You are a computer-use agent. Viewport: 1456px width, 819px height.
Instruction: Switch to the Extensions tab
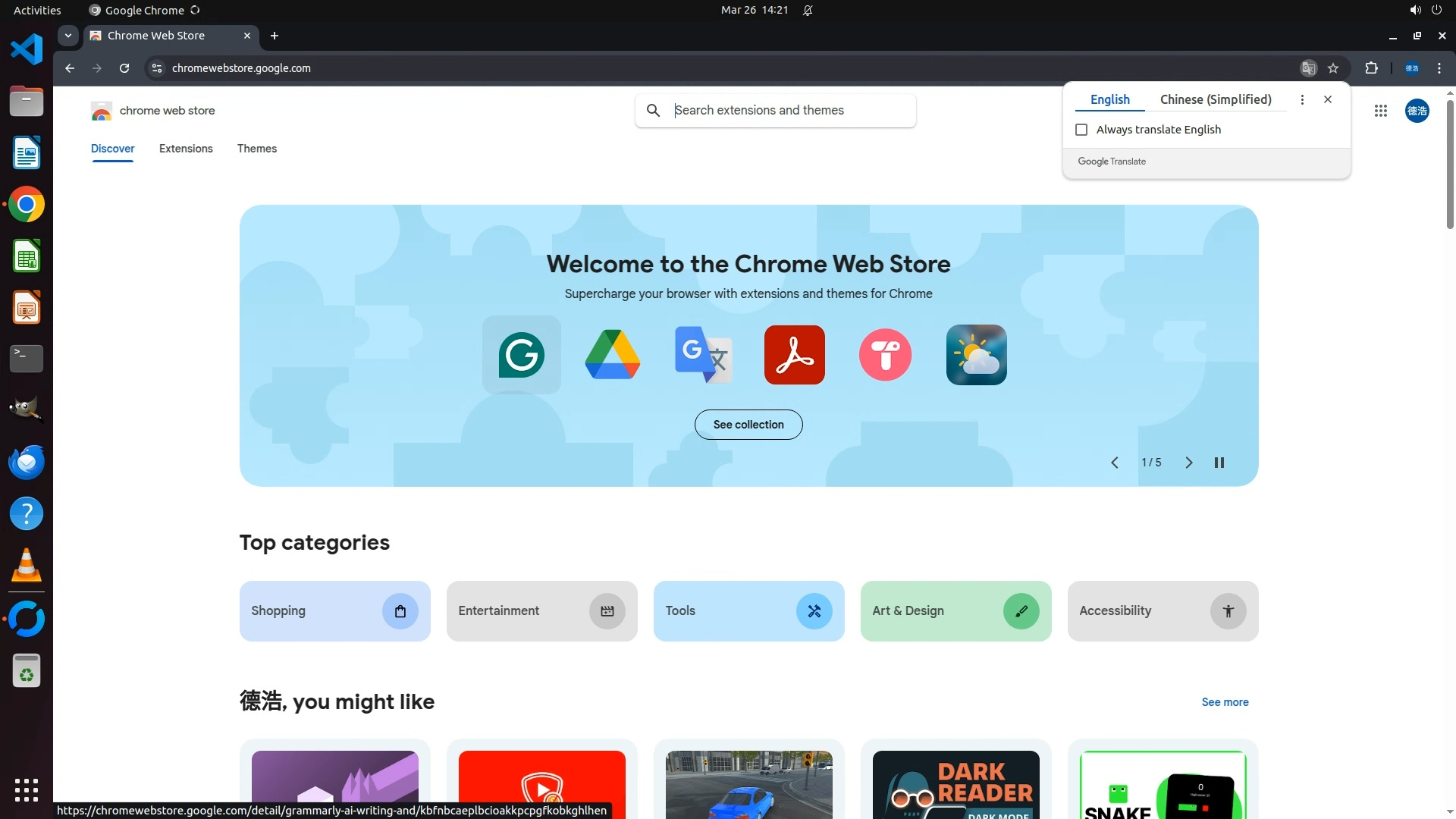(x=186, y=149)
